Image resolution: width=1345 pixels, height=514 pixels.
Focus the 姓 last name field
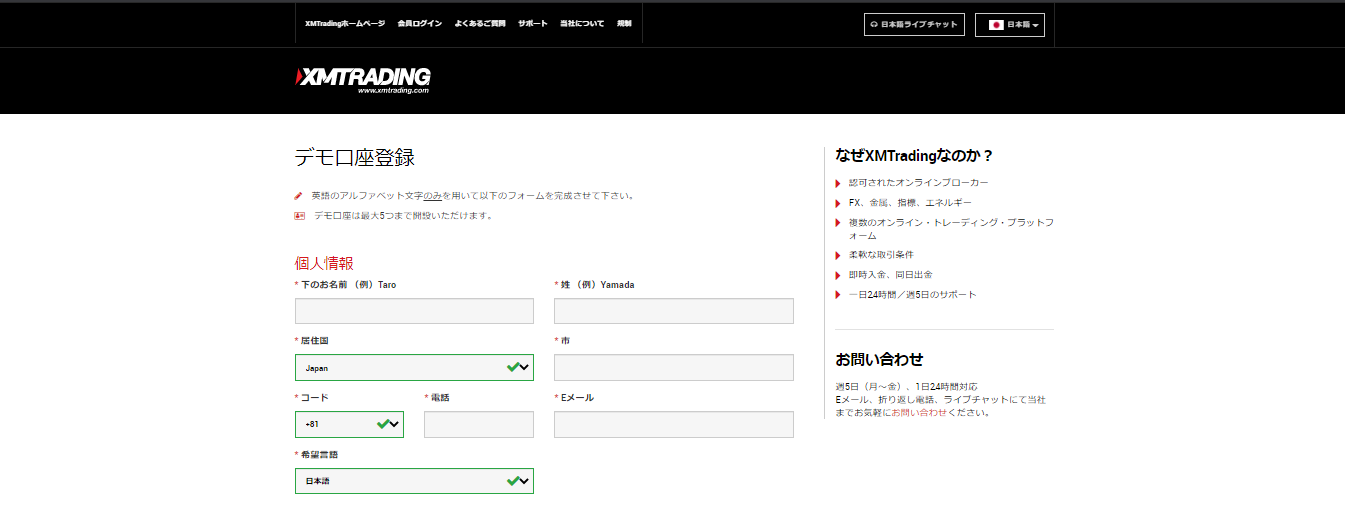tap(674, 311)
